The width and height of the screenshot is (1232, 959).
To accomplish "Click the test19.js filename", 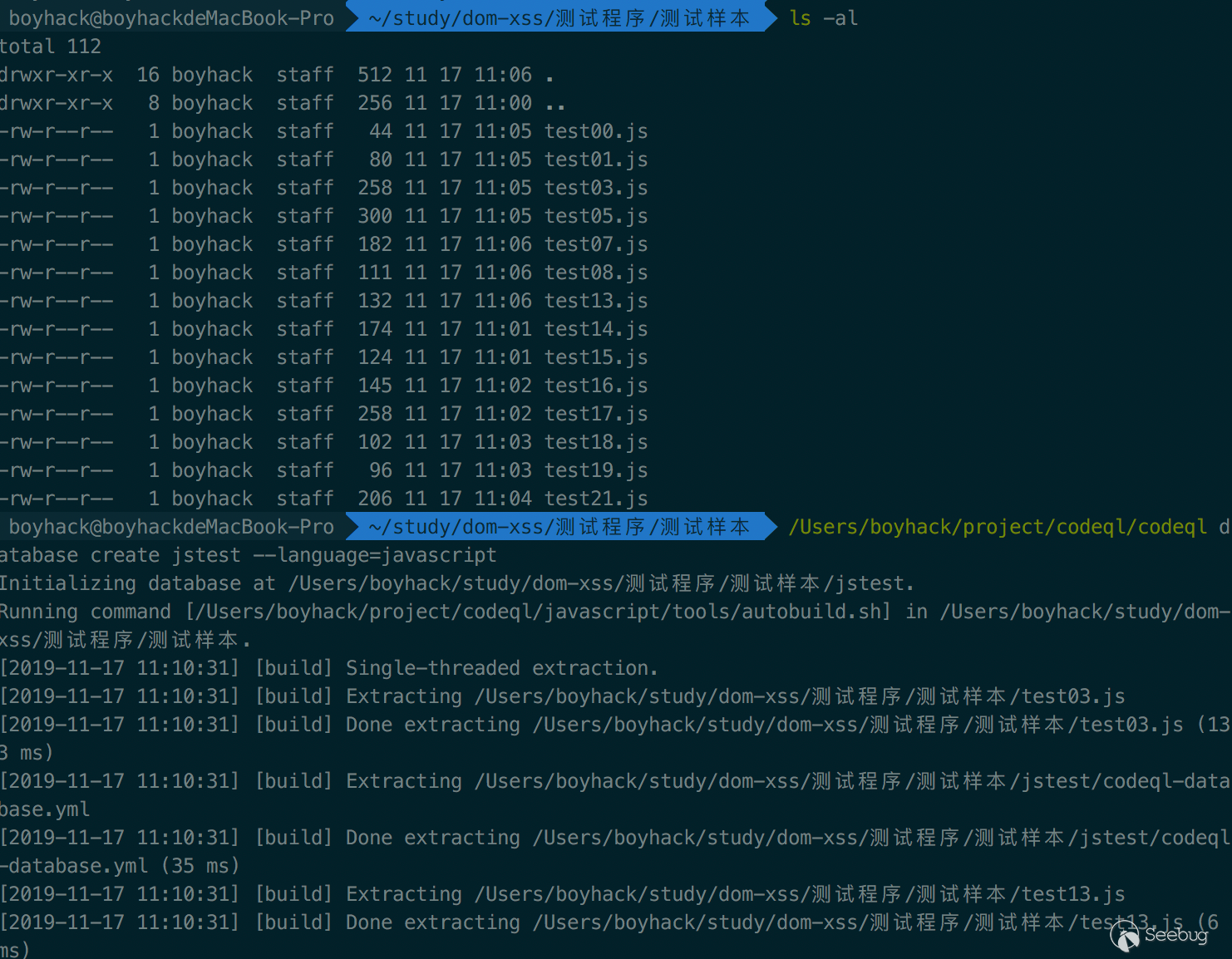I will click(596, 470).
